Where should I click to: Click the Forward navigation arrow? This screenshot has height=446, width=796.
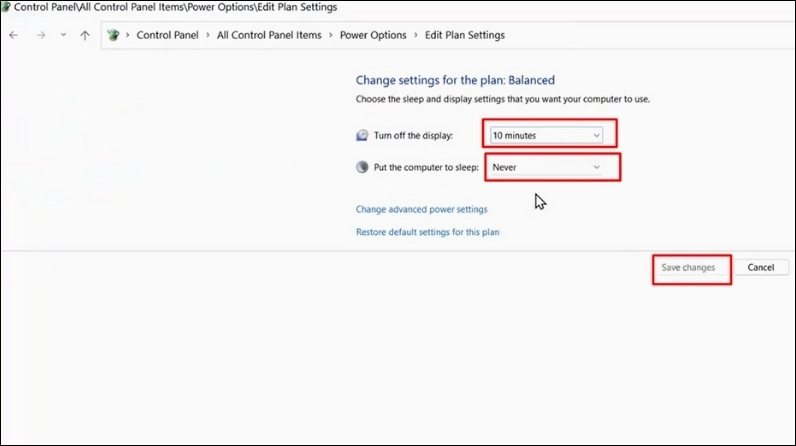point(39,35)
